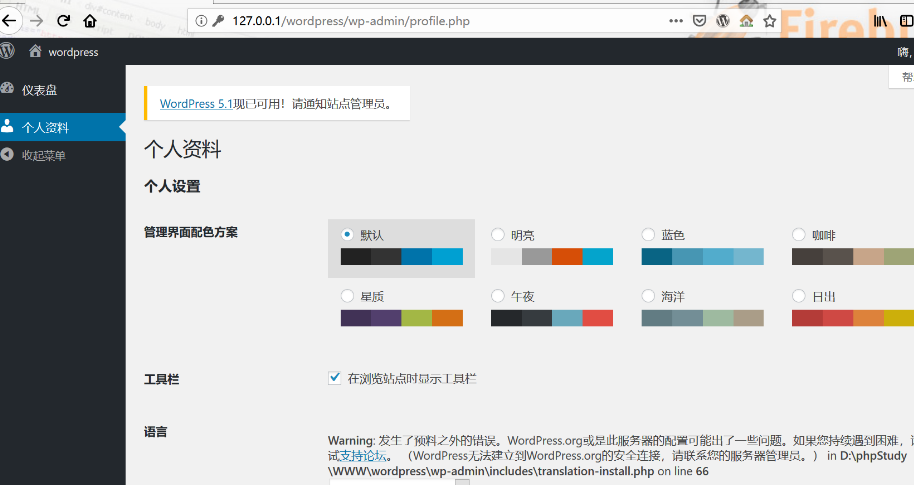Viewport: 914px width, 485px height.
Task: Visit the wordpress site name link
Action: pyautogui.click(x=73, y=52)
